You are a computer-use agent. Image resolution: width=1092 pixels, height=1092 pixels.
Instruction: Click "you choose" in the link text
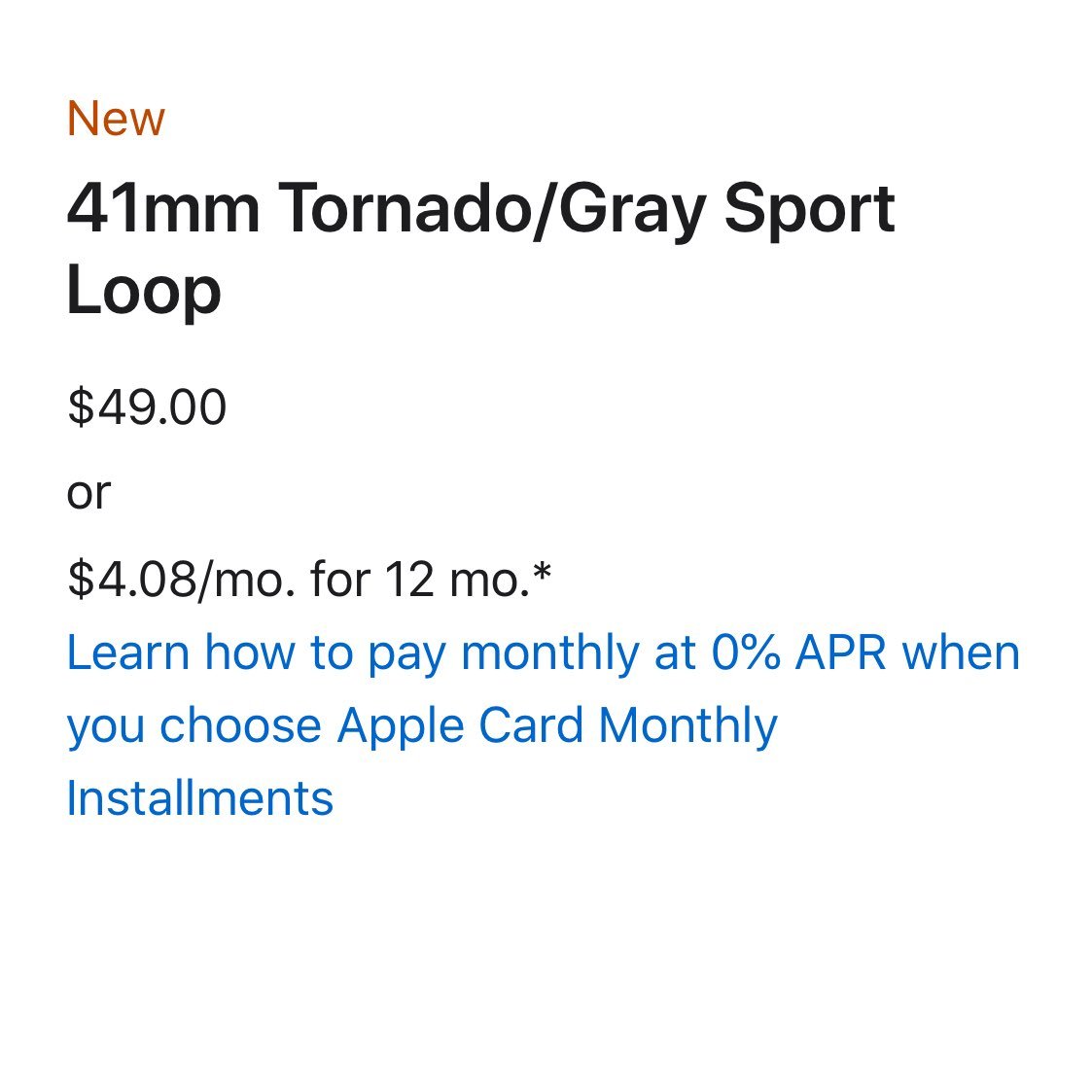coord(194,727)
